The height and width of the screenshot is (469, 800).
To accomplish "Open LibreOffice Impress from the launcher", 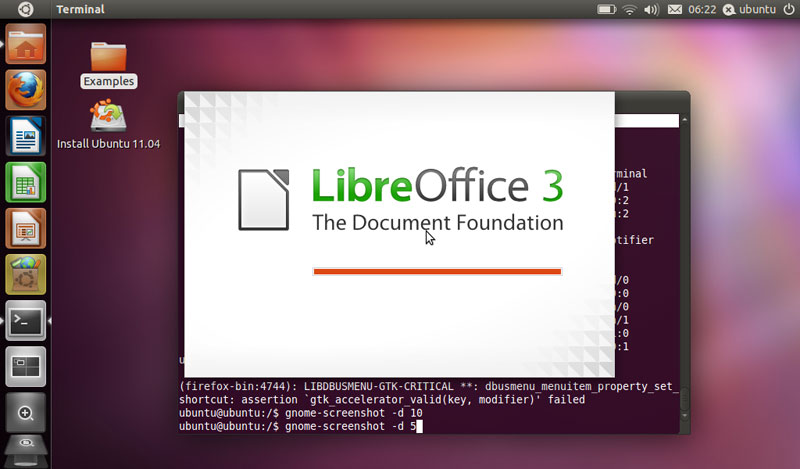I will tap(25, 228).
